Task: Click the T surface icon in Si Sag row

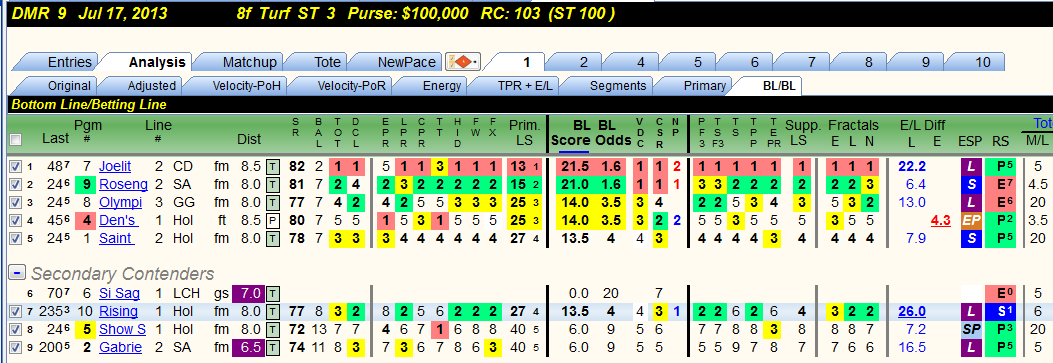Action: [273, 293]
